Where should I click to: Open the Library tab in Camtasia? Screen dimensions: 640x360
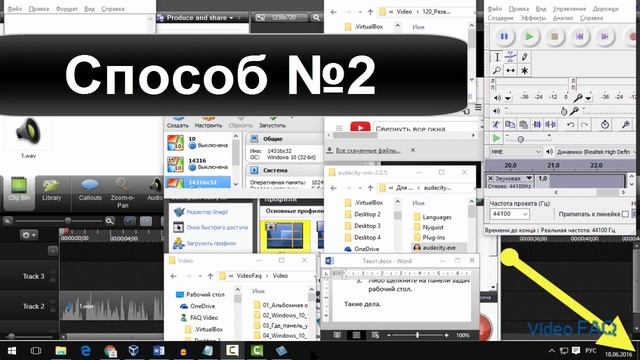click(x=51, y=190)
